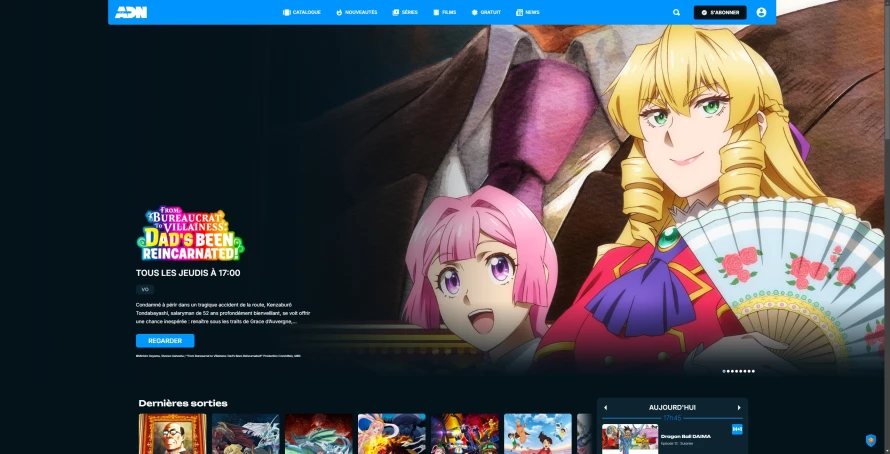
Task: Open the Dragon Ball DAIMA schedule thumbnail
Action: 629,439
